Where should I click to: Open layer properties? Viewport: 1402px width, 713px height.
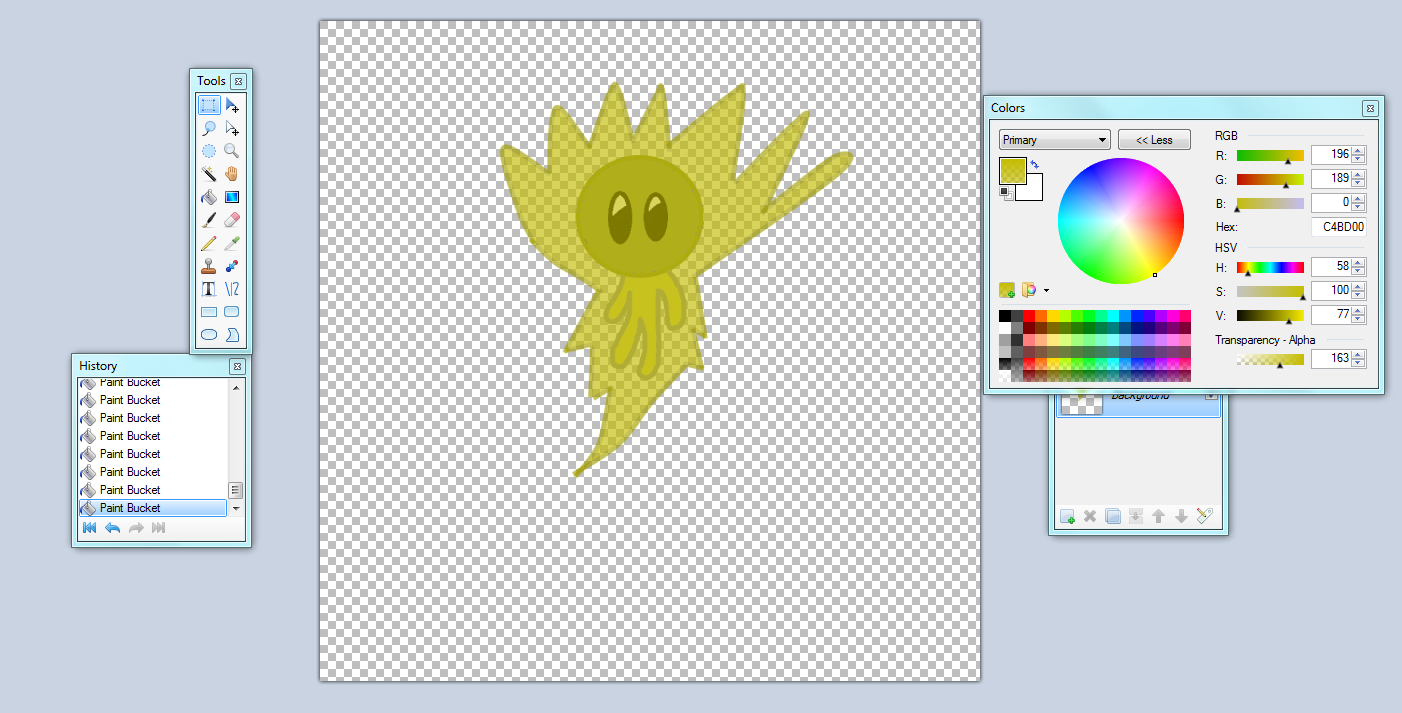[1204, 517]
